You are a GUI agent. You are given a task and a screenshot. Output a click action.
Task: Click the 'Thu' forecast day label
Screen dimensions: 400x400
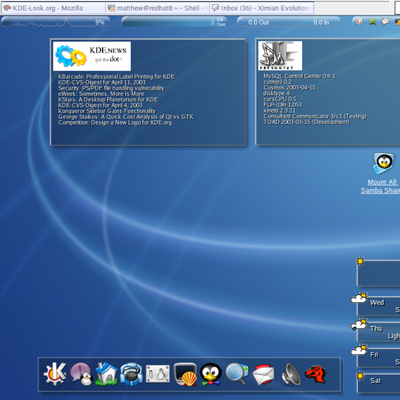(x=376, y=328)
